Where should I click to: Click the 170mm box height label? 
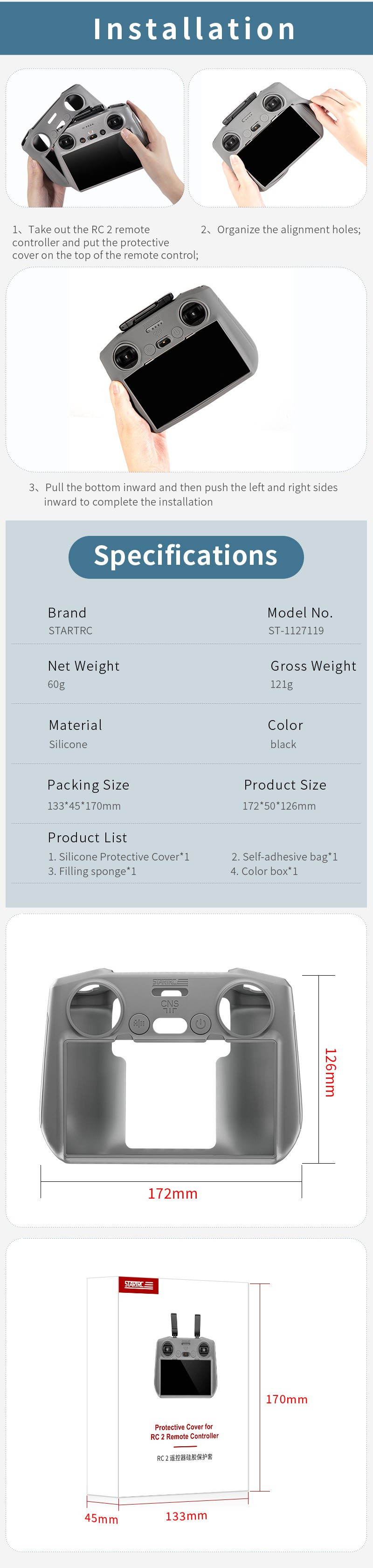[x=287, y=1399]
